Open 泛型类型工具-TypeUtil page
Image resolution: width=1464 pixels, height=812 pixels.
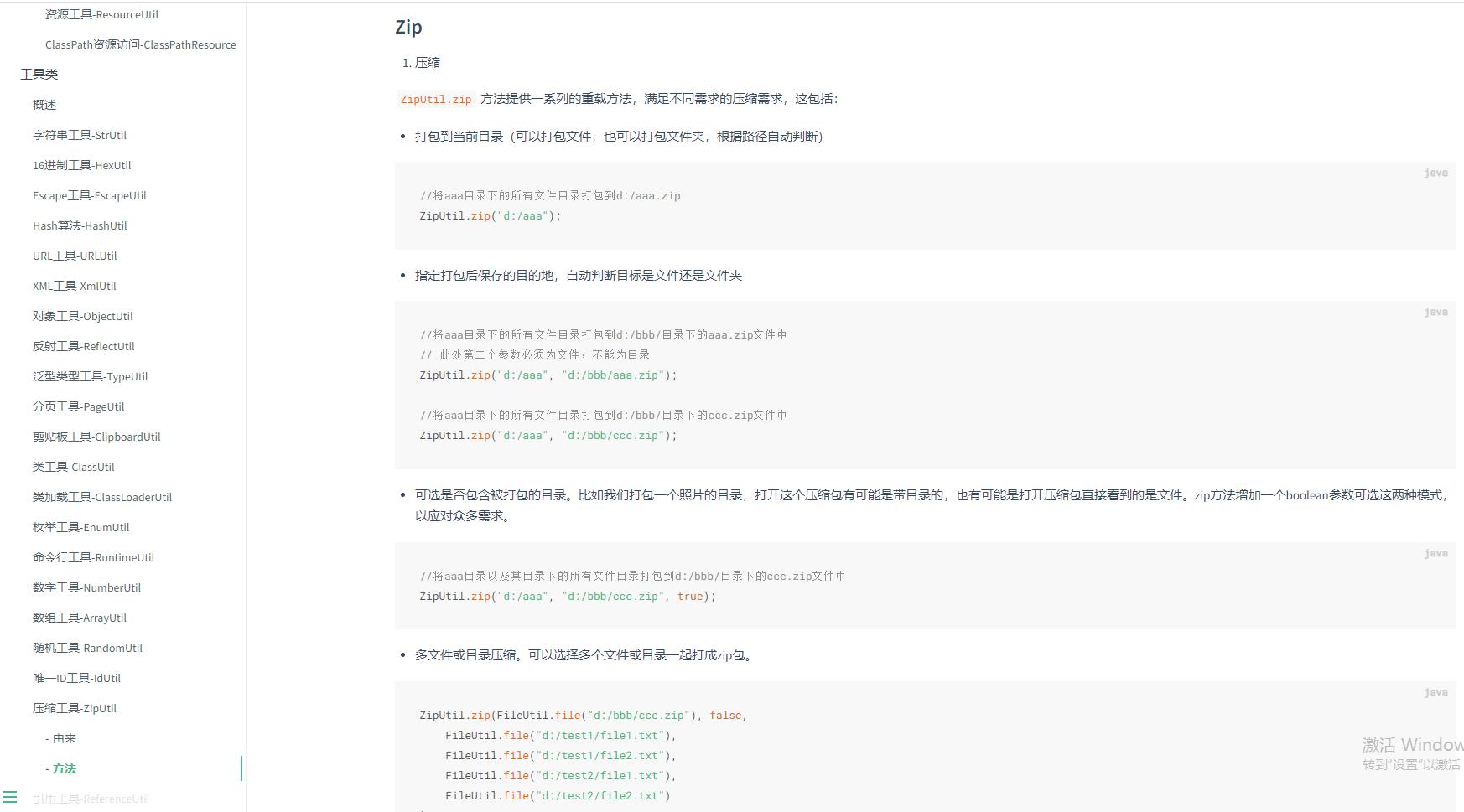[91, 376]
